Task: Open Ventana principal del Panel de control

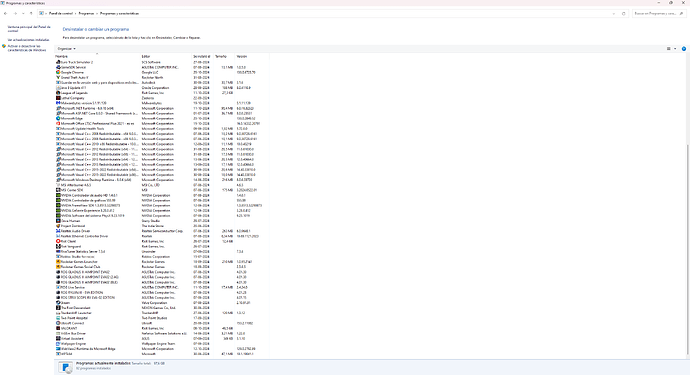Action: coord(29,29)
